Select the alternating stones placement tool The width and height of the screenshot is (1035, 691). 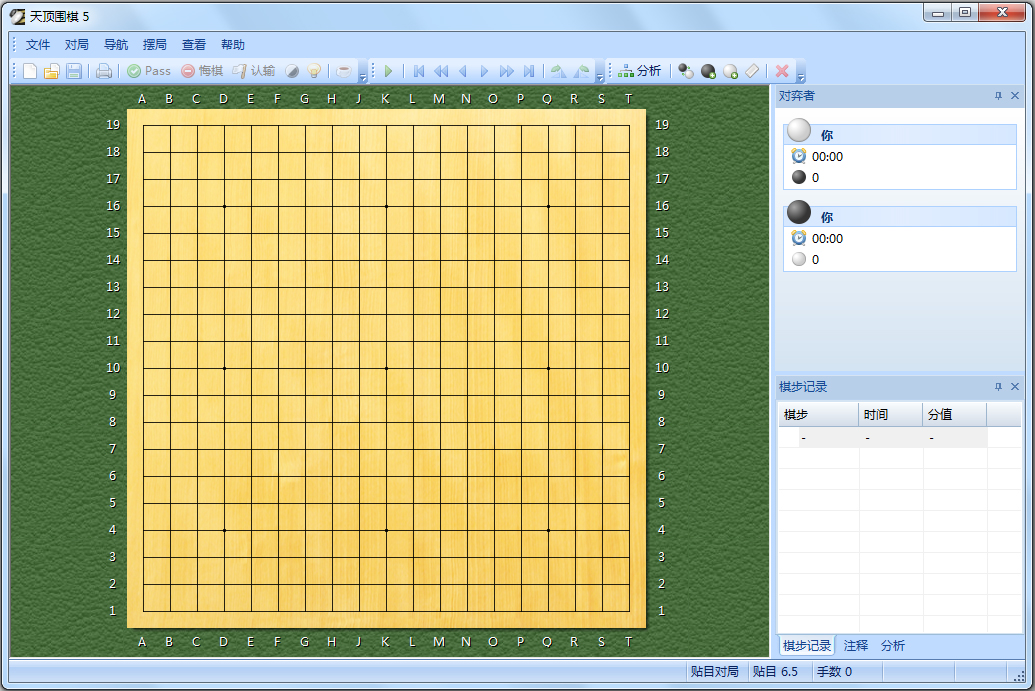[685, 71]
